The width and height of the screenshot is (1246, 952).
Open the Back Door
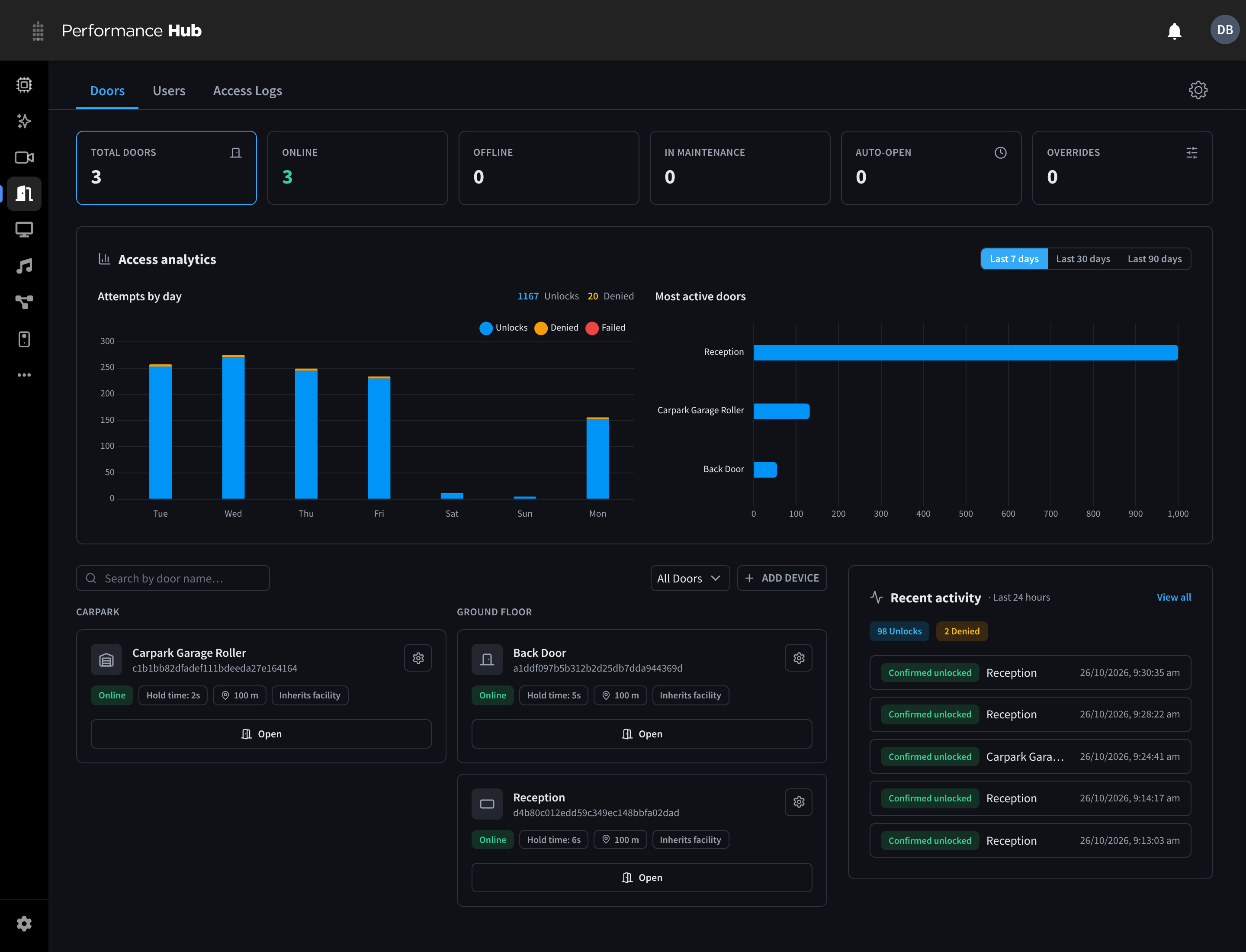tap(642, 734)
